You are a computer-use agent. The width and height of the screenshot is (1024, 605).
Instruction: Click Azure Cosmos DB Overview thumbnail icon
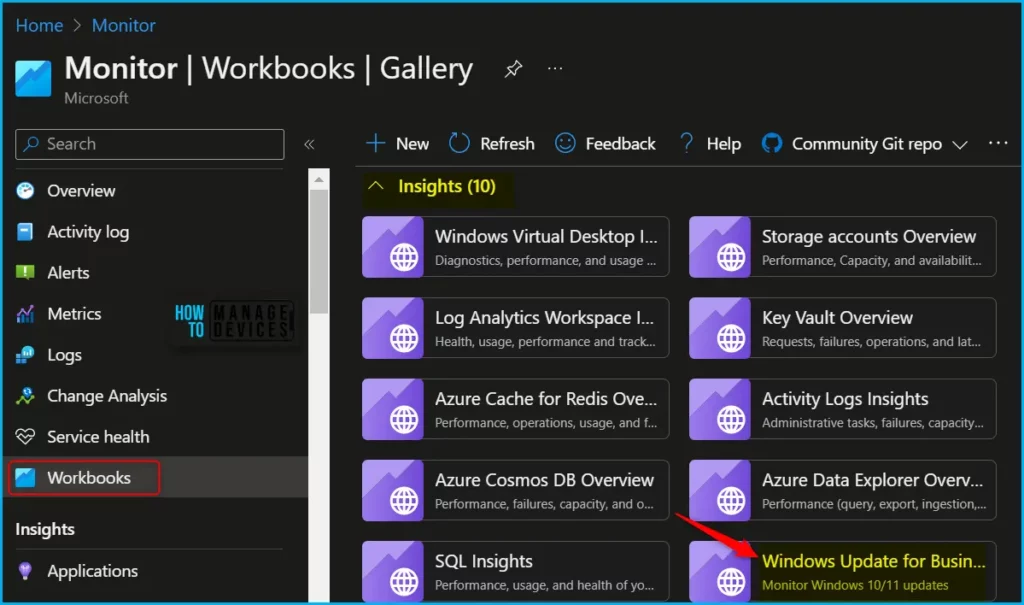(x=392, y=491)
